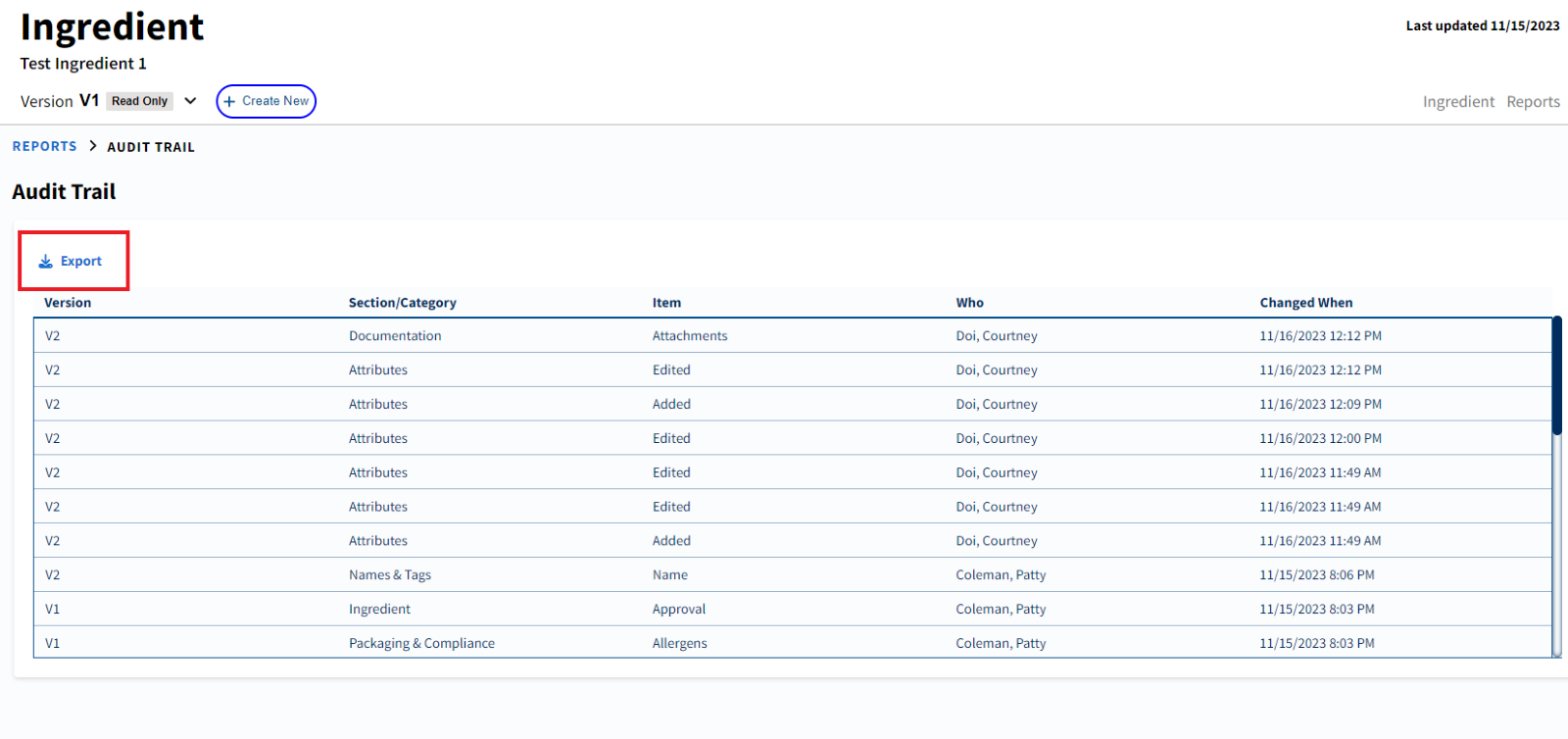Click the Read Only version badge
1568x739 pixels.
coord(139,101)
